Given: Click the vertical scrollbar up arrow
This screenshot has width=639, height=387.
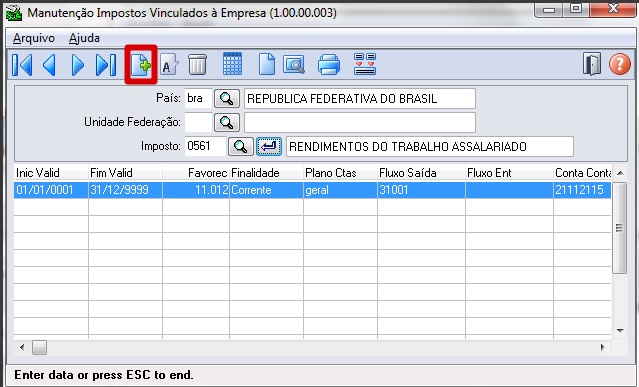Looking at the screenshot, I should 620,174.
